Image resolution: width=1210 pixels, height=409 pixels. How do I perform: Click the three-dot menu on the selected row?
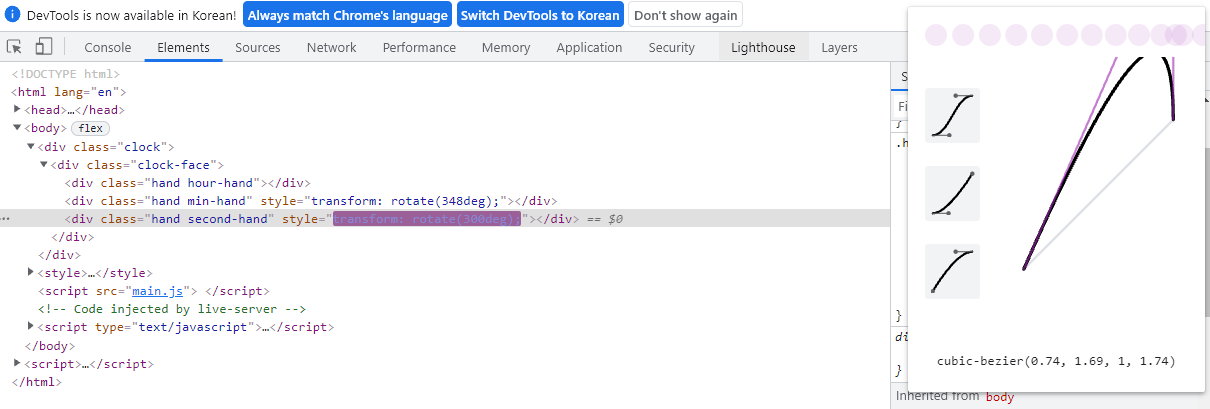coord(6,218)
